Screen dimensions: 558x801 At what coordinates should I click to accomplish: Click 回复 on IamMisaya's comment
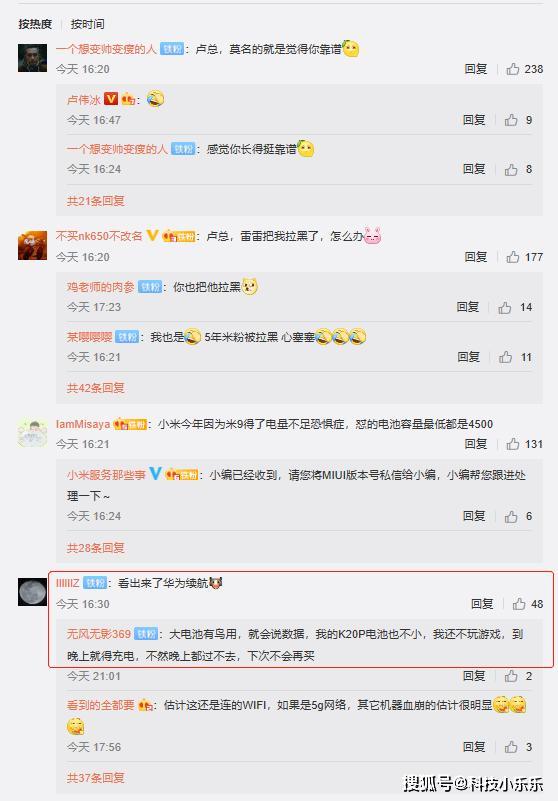tap(476, 444)
